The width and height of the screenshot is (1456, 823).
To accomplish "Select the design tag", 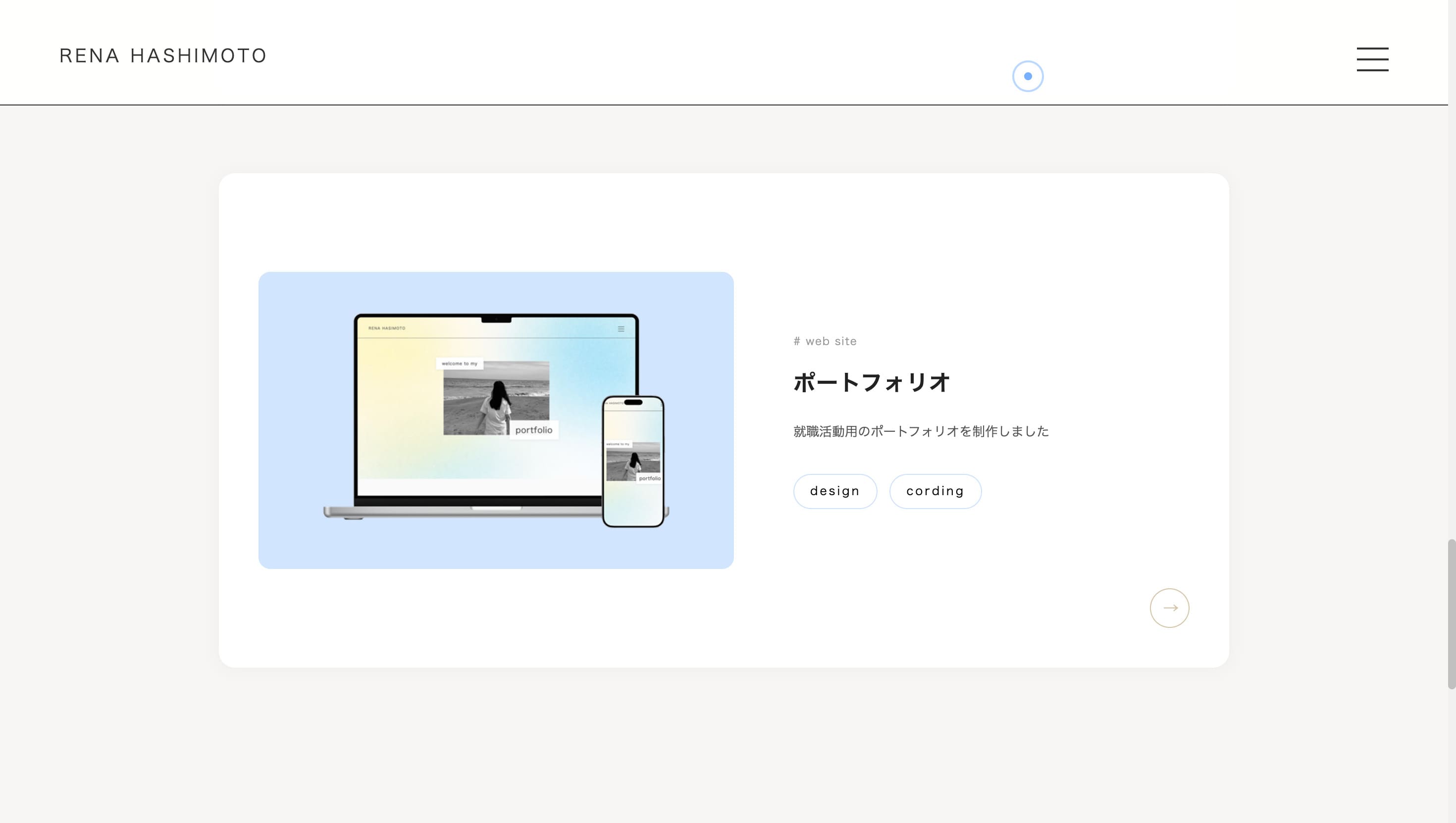I will tap(835, 491).
